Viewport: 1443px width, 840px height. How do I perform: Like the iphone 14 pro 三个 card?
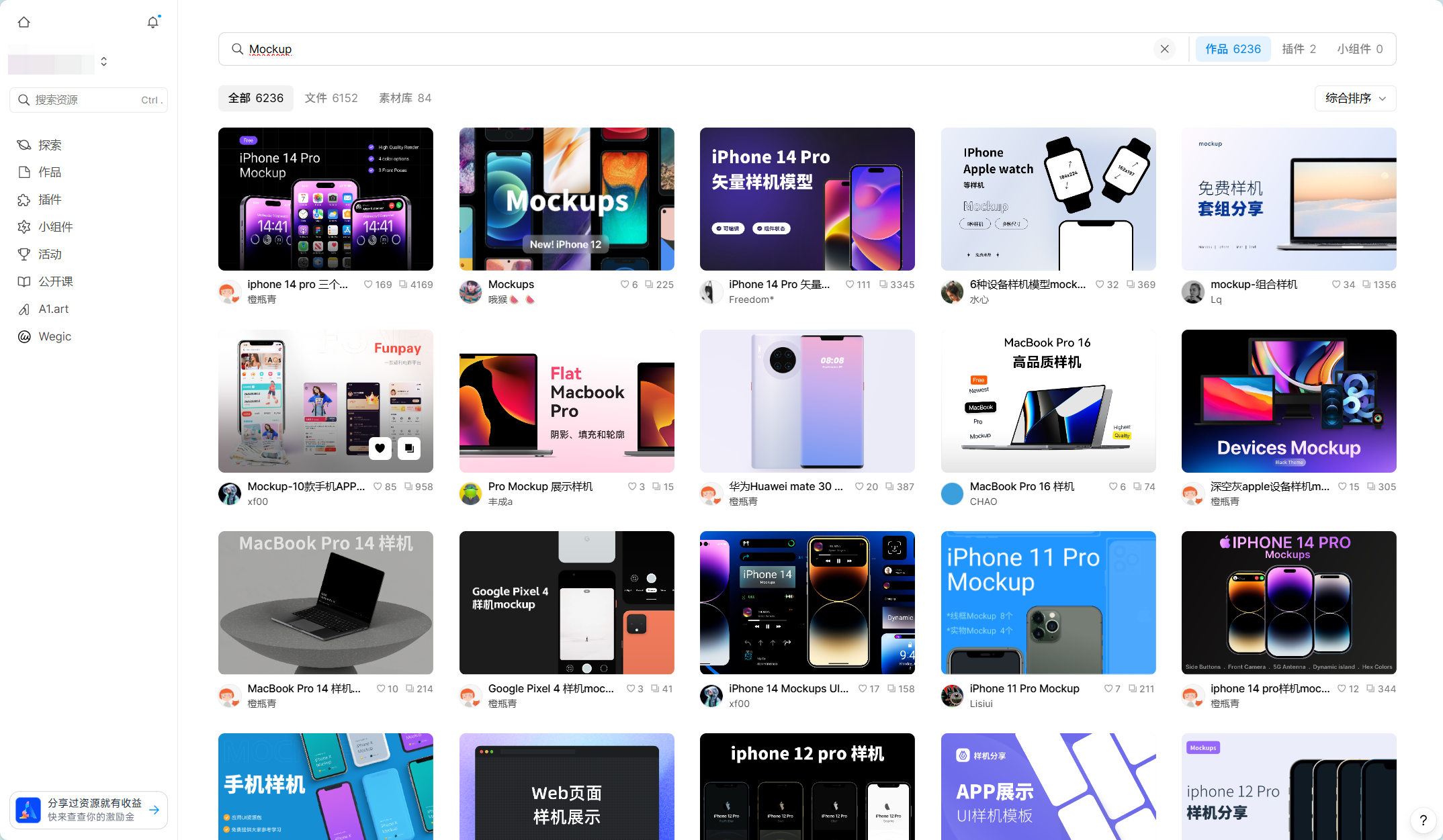pos(368,285)
